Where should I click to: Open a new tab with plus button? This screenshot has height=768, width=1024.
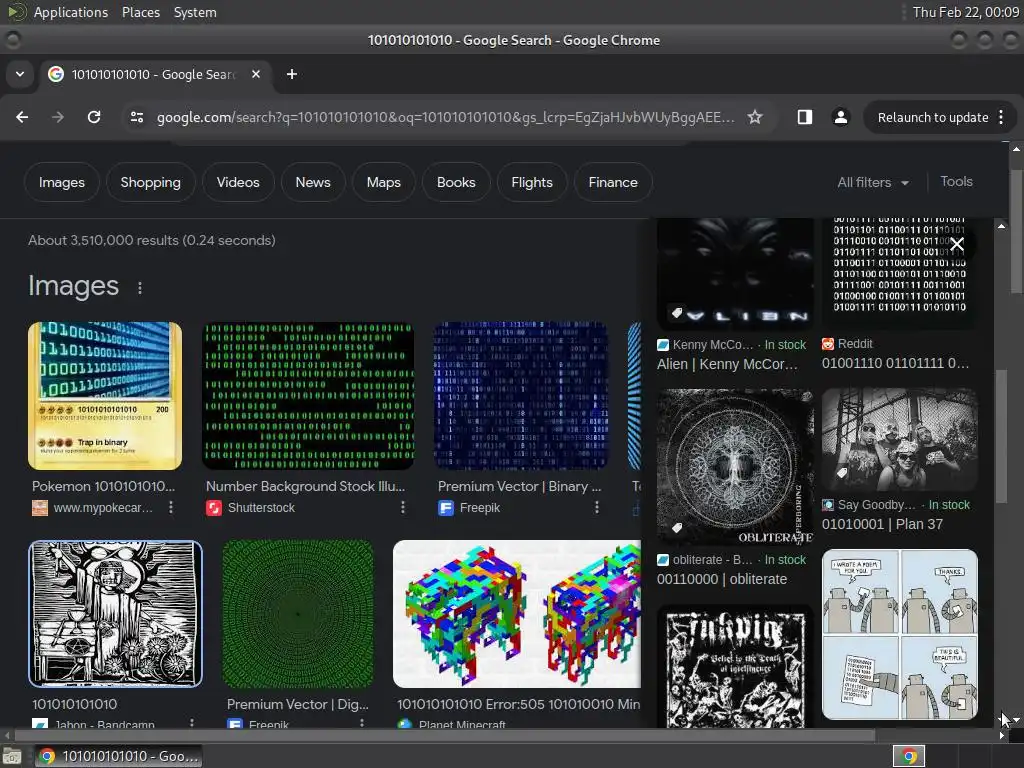click(x=292, y=74)
